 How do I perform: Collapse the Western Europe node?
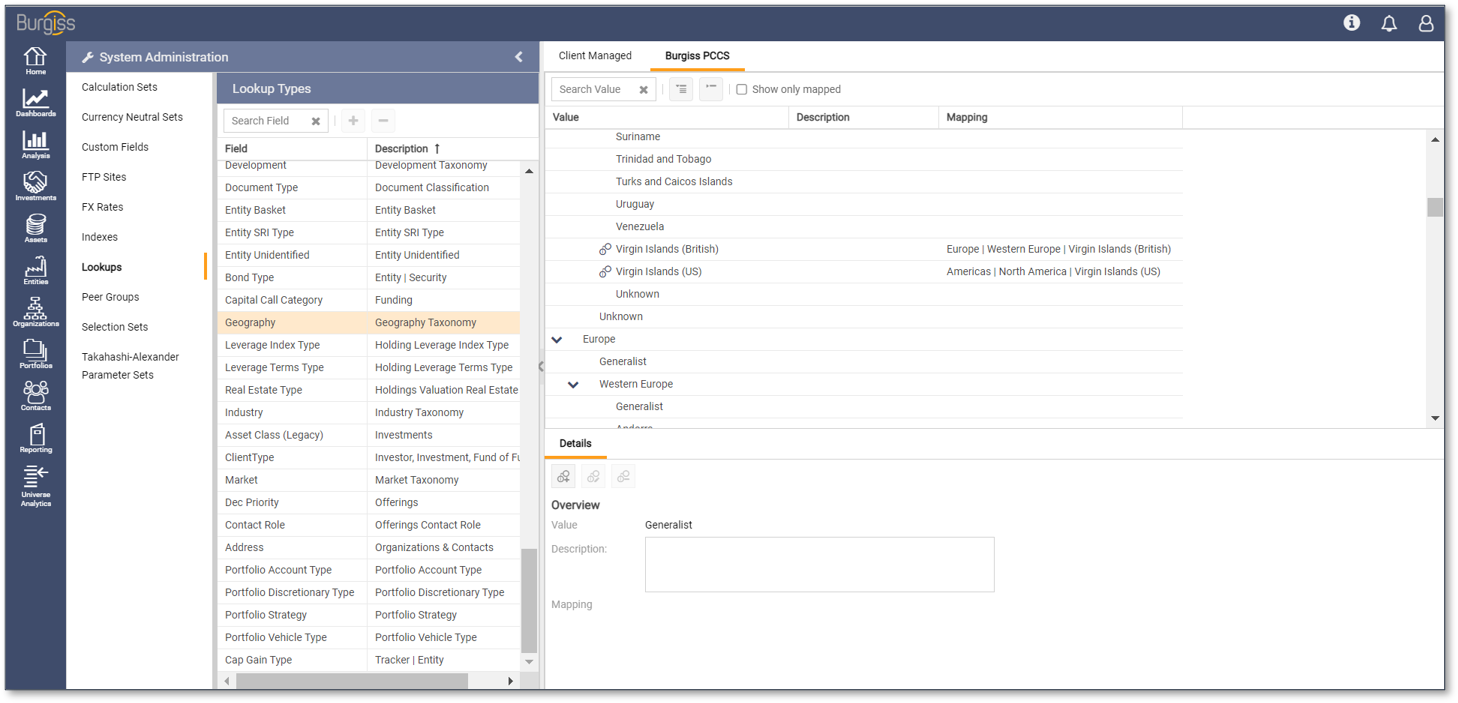click(x=572, y=383)
